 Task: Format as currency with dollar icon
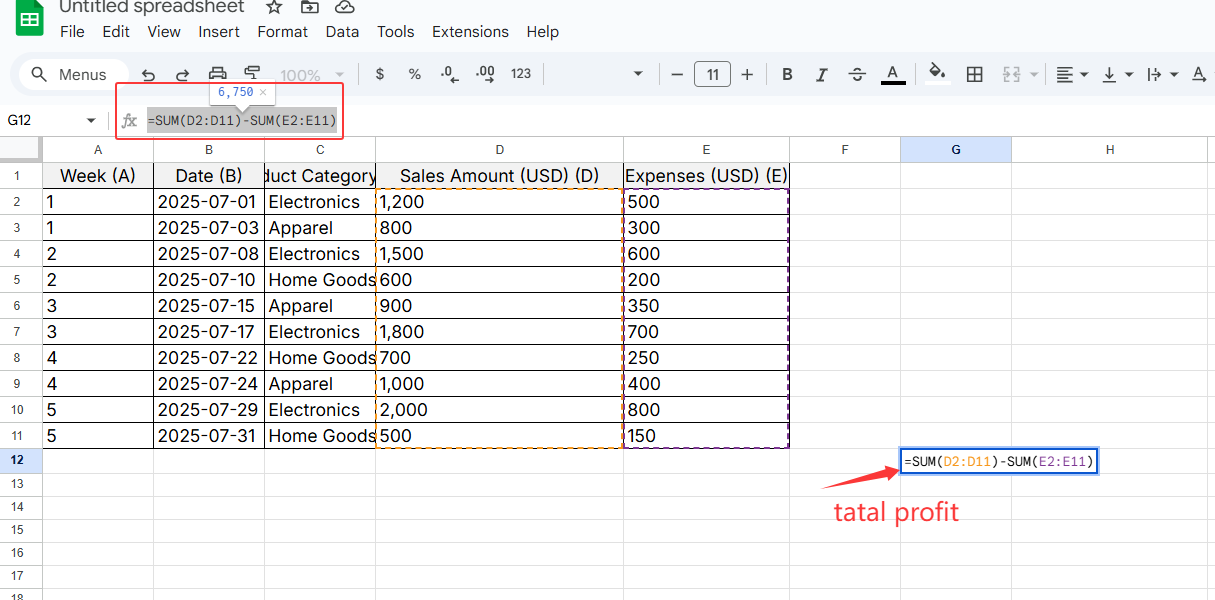(379, 74)
